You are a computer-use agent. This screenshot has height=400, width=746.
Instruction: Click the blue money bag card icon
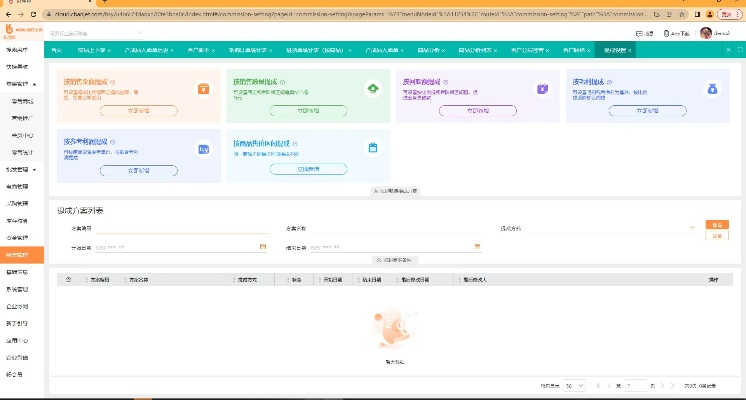tap(713, 89)
